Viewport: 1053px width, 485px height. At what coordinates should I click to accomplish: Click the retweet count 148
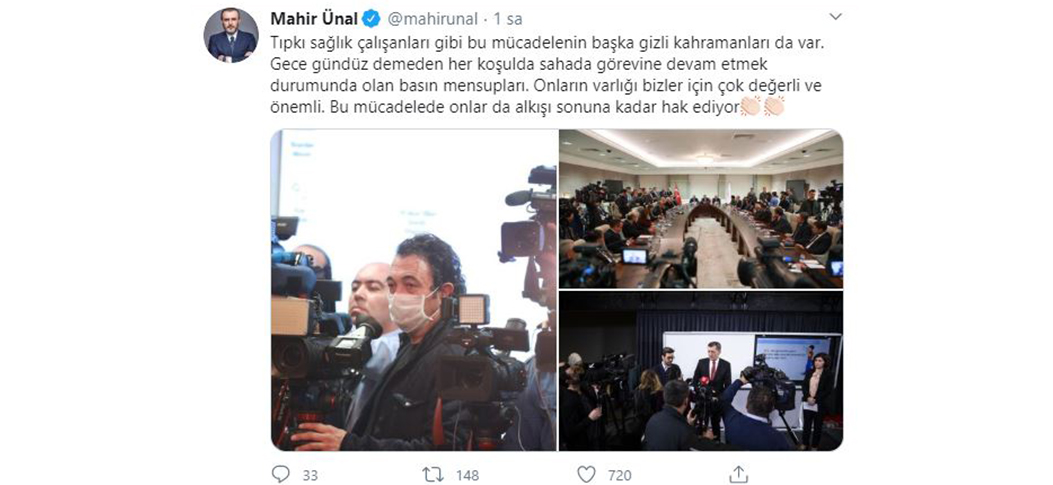tap(467, 476)
